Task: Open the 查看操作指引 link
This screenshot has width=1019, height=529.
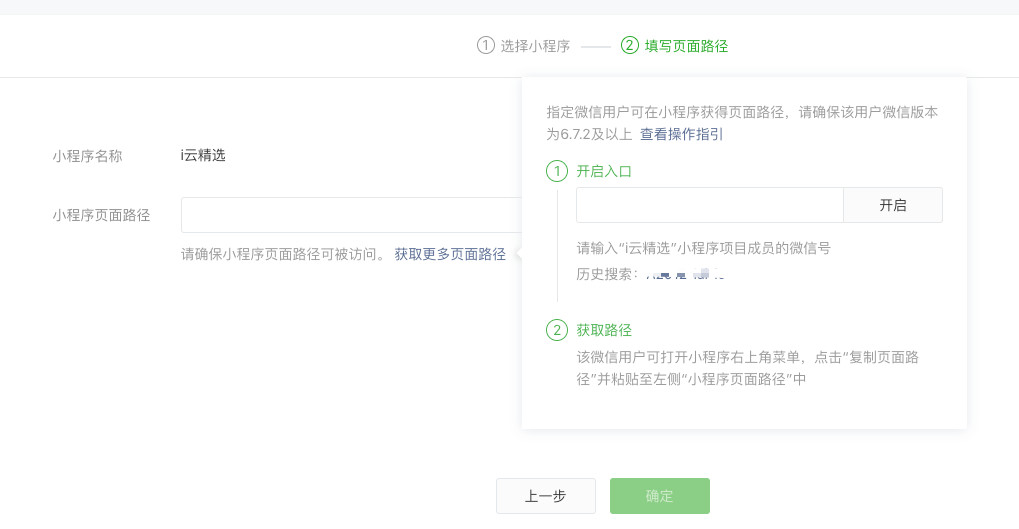Action: point(681,135)
